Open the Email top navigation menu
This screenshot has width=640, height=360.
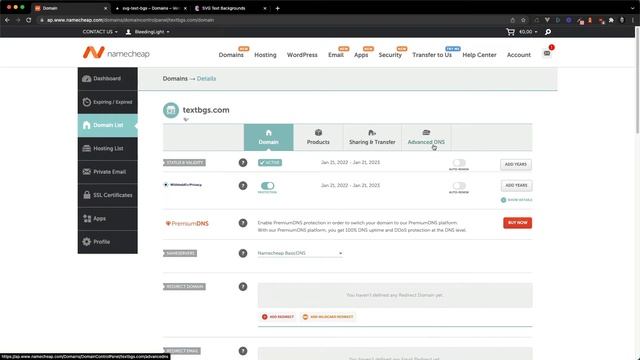tap(336, 55)
